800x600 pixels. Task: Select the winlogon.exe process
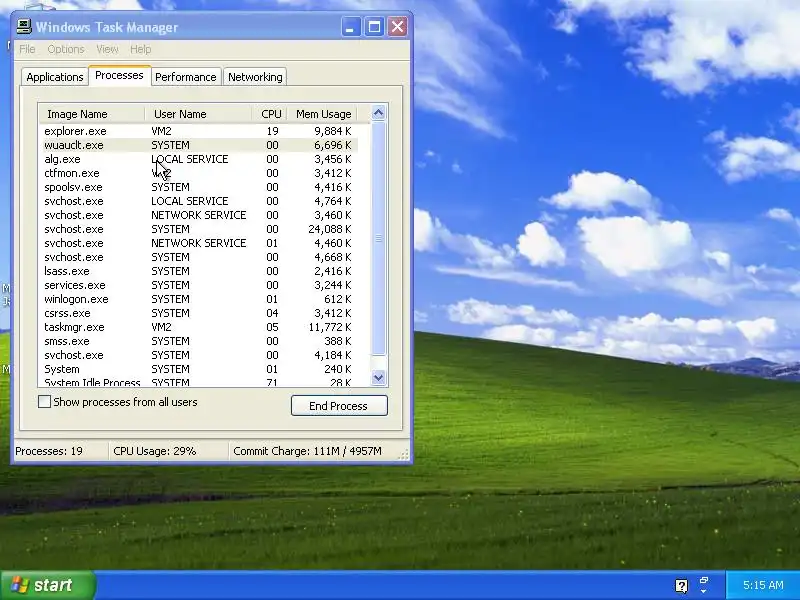[x=198, y=299]
